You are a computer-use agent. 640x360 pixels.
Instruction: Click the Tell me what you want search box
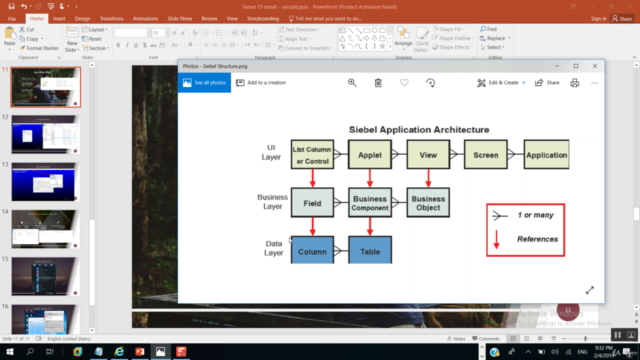click(x=325, y=18)
